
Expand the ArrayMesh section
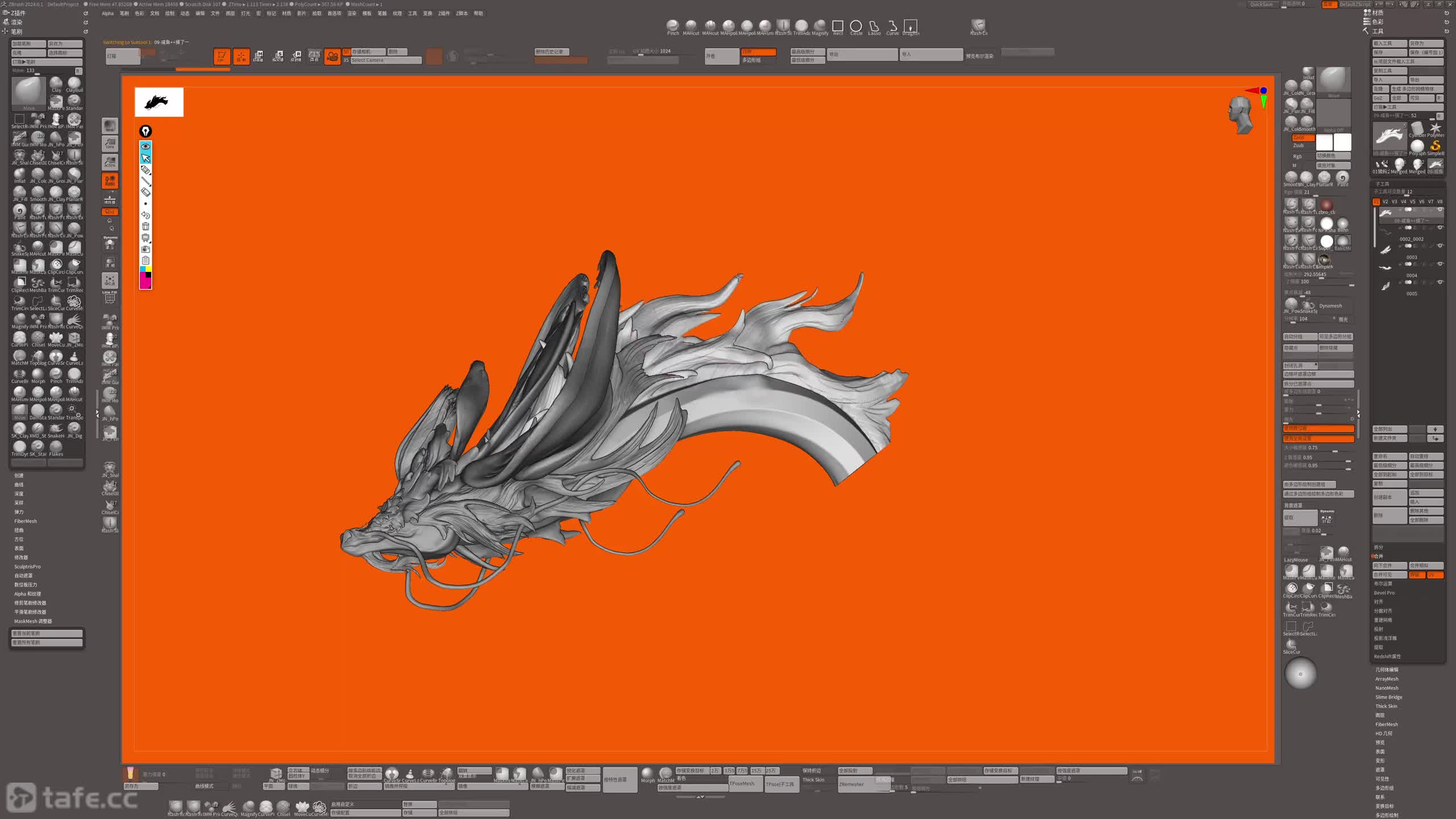pos(1387,679)
